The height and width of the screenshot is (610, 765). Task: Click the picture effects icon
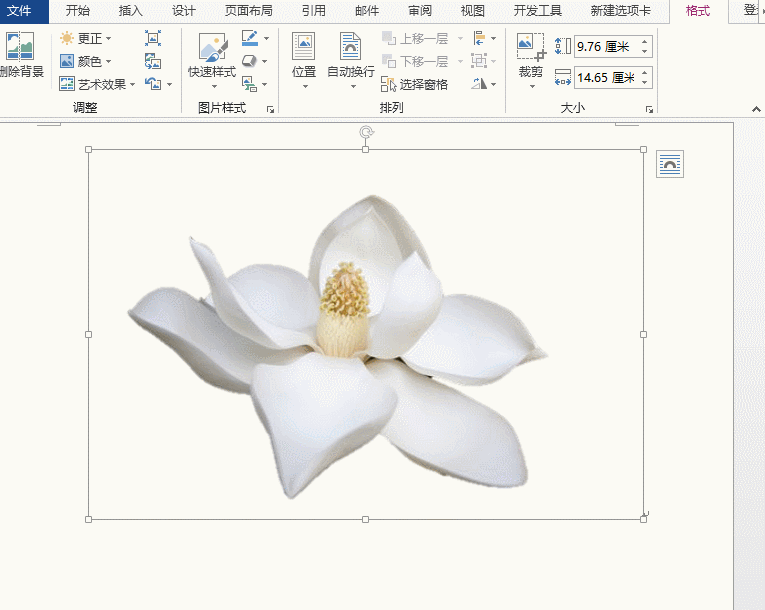(249, 61)
